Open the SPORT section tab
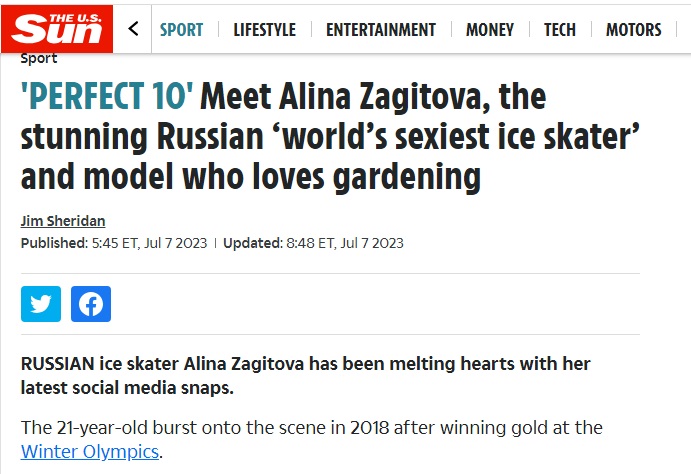The height and width of the screenshot is (474, 691). point(181,30)
